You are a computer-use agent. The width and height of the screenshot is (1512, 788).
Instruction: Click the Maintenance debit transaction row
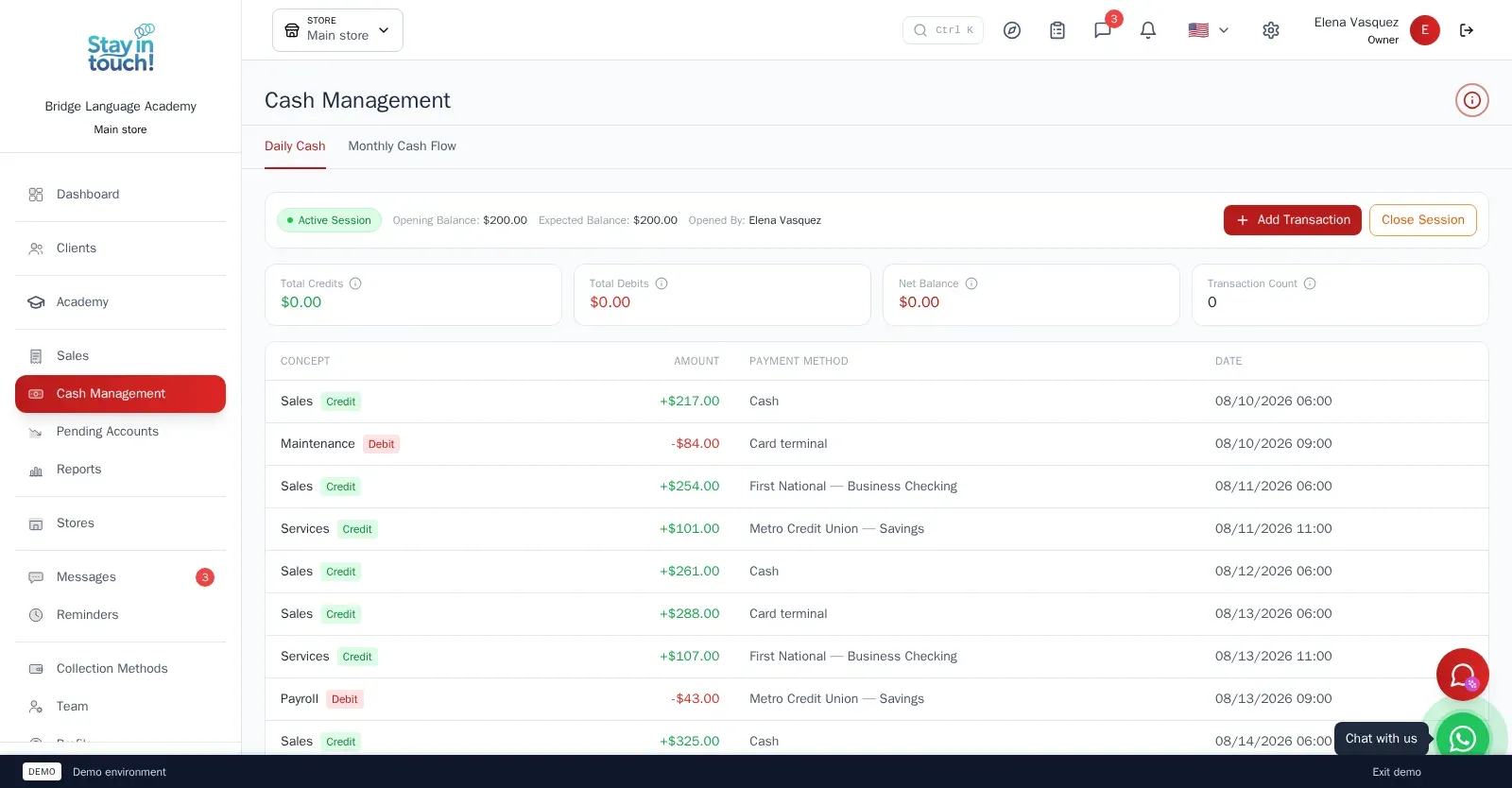tap(877, 444)
